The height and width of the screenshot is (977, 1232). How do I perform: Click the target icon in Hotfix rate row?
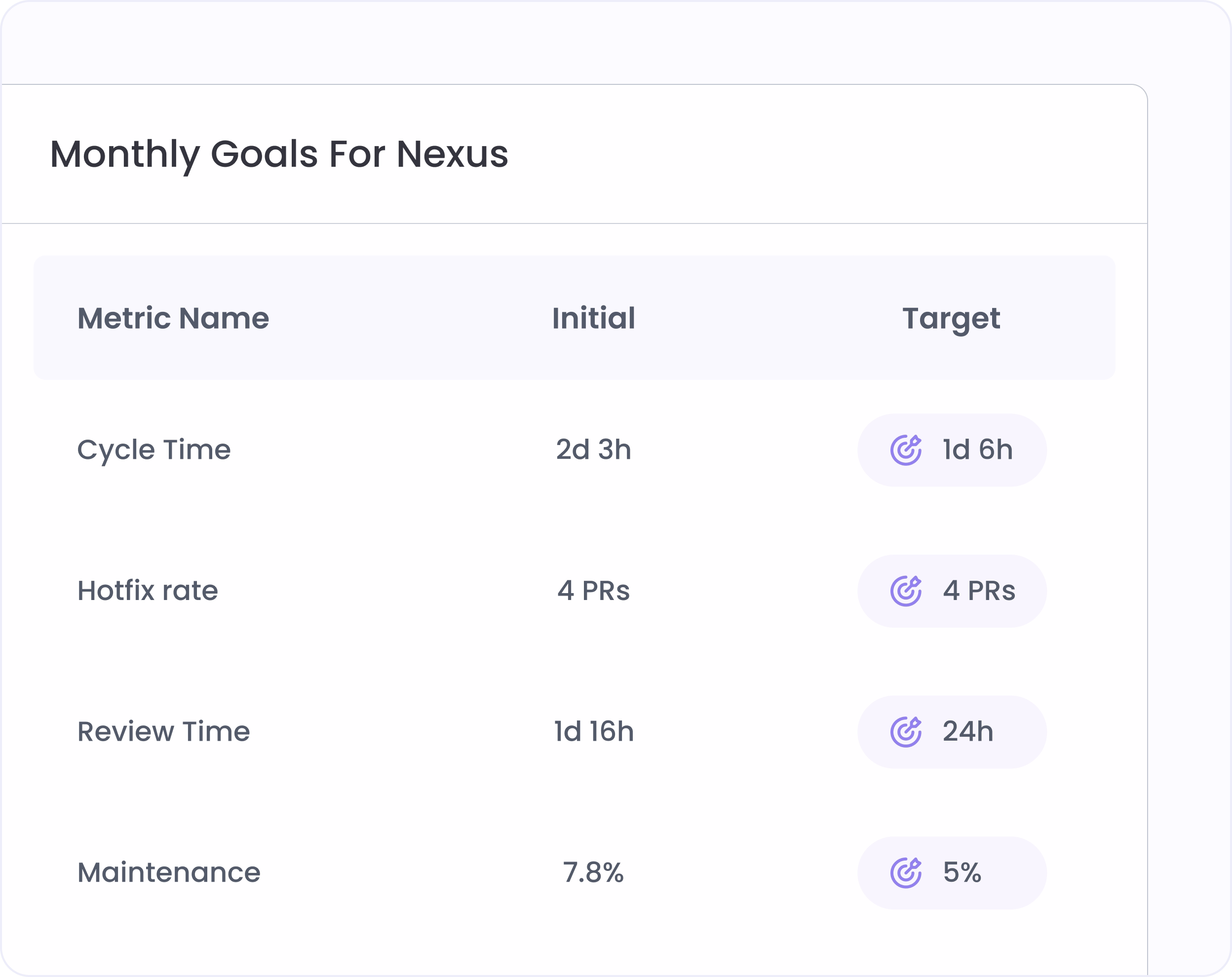click(x=906, y=591)
